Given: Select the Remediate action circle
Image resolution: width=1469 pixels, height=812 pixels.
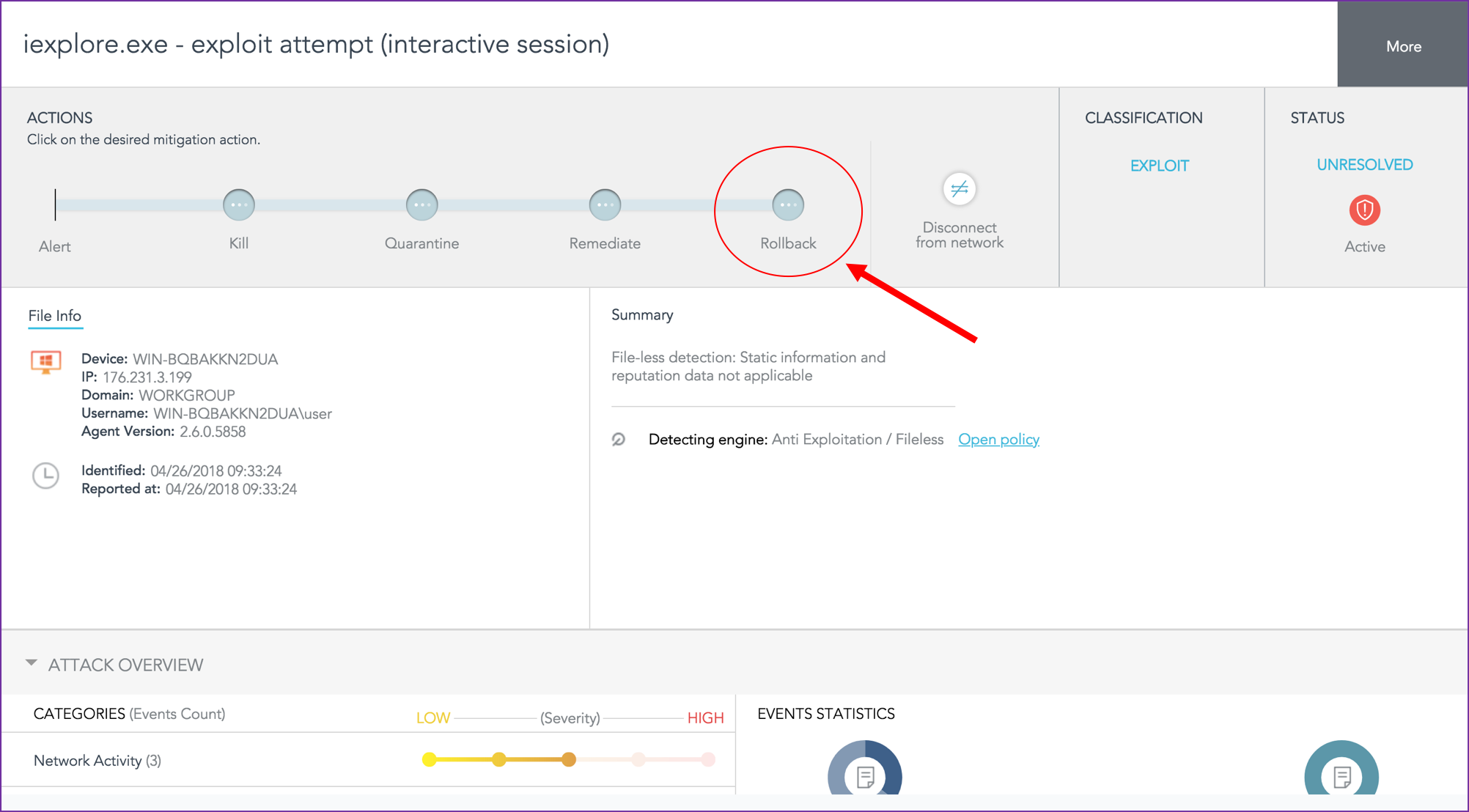Looking at the screenshot, I should [605, 204].
